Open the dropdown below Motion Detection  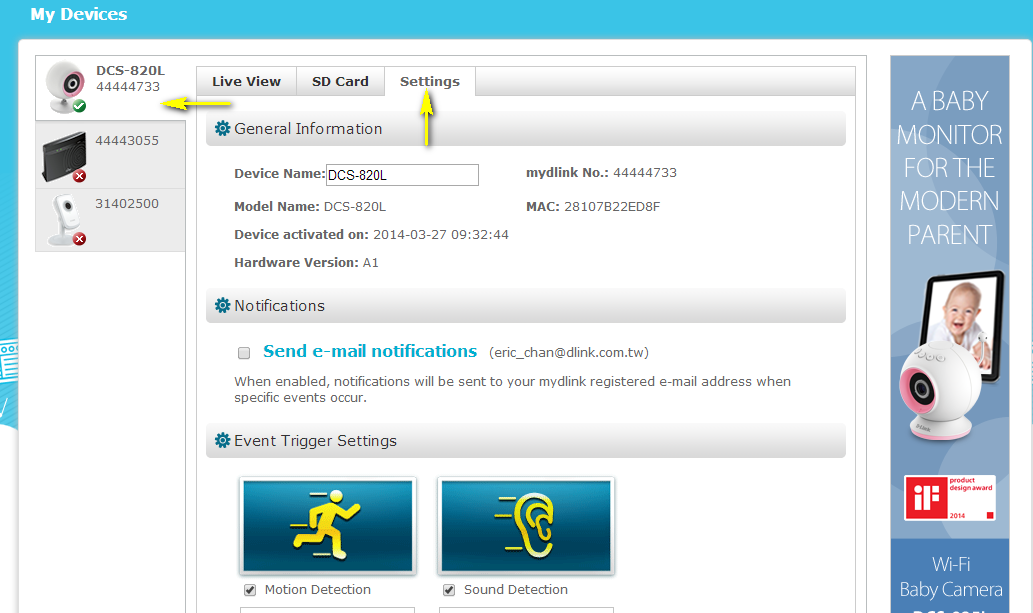tap(327, 609)
